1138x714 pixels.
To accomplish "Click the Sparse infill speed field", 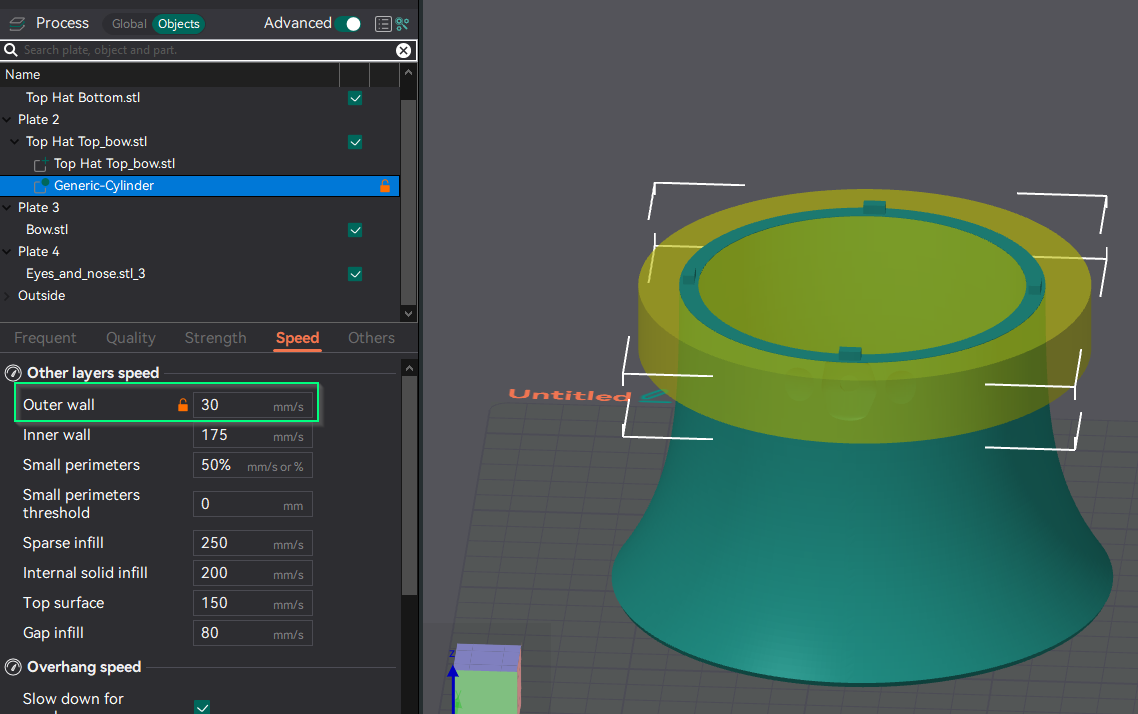I will [x=234, y=543].
